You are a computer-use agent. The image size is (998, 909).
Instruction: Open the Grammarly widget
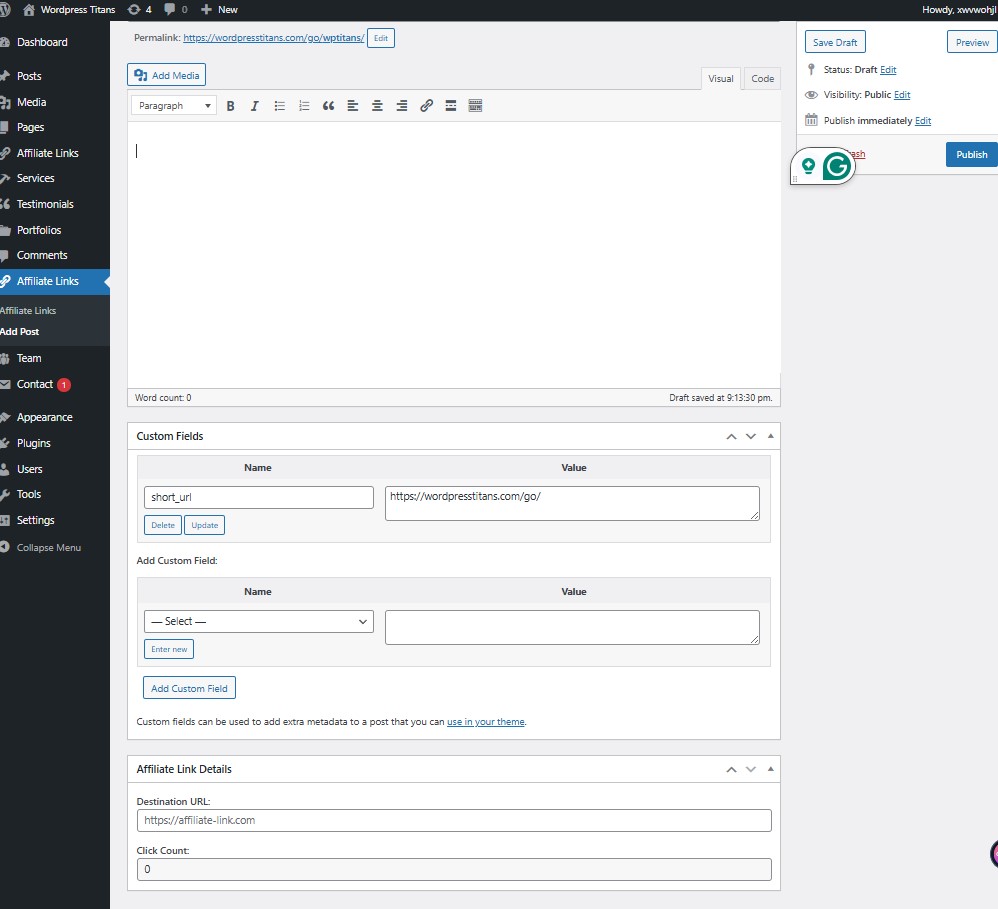(x=836, y=167)
